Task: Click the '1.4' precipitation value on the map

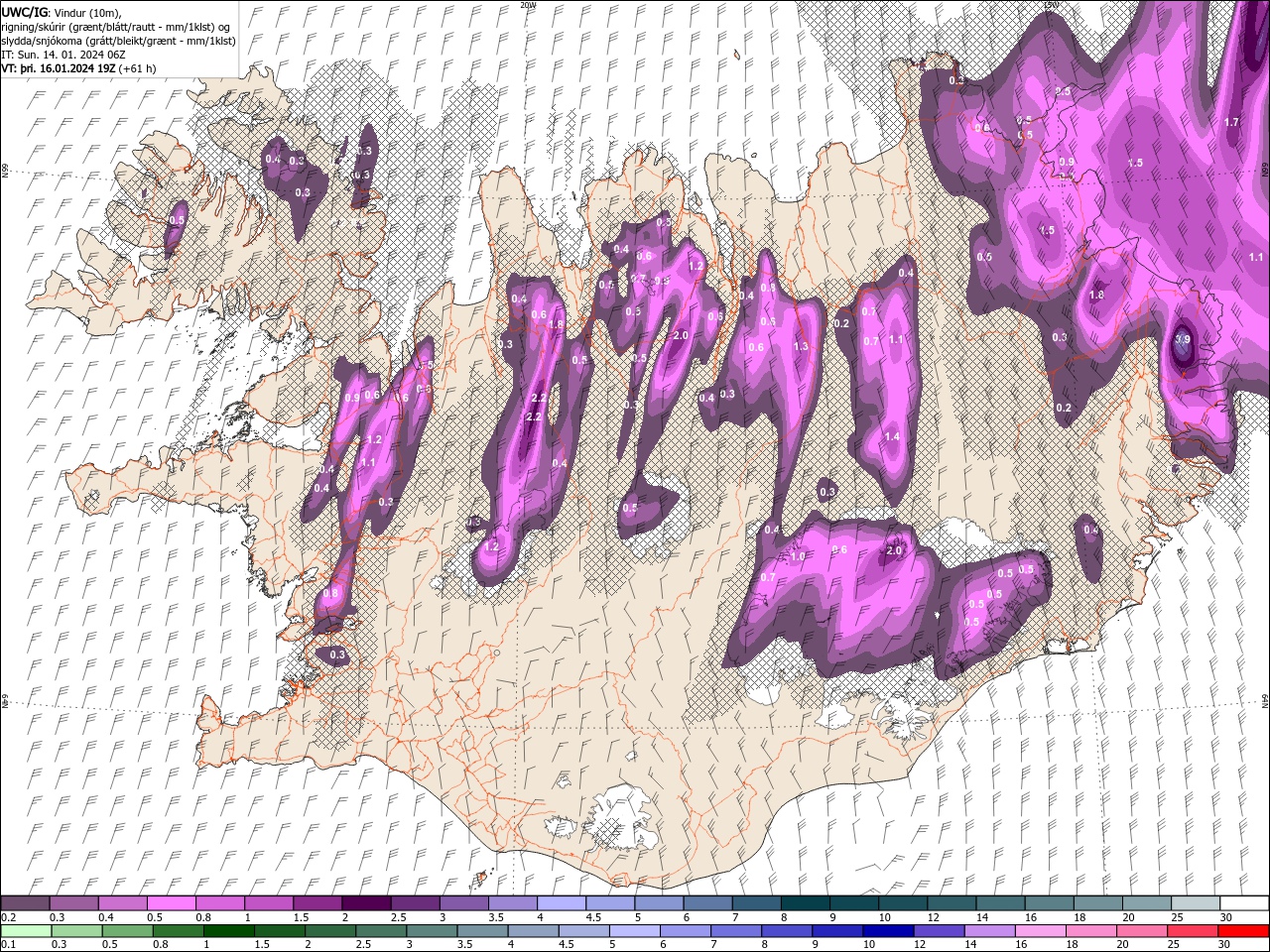Action: coord(892,436)
